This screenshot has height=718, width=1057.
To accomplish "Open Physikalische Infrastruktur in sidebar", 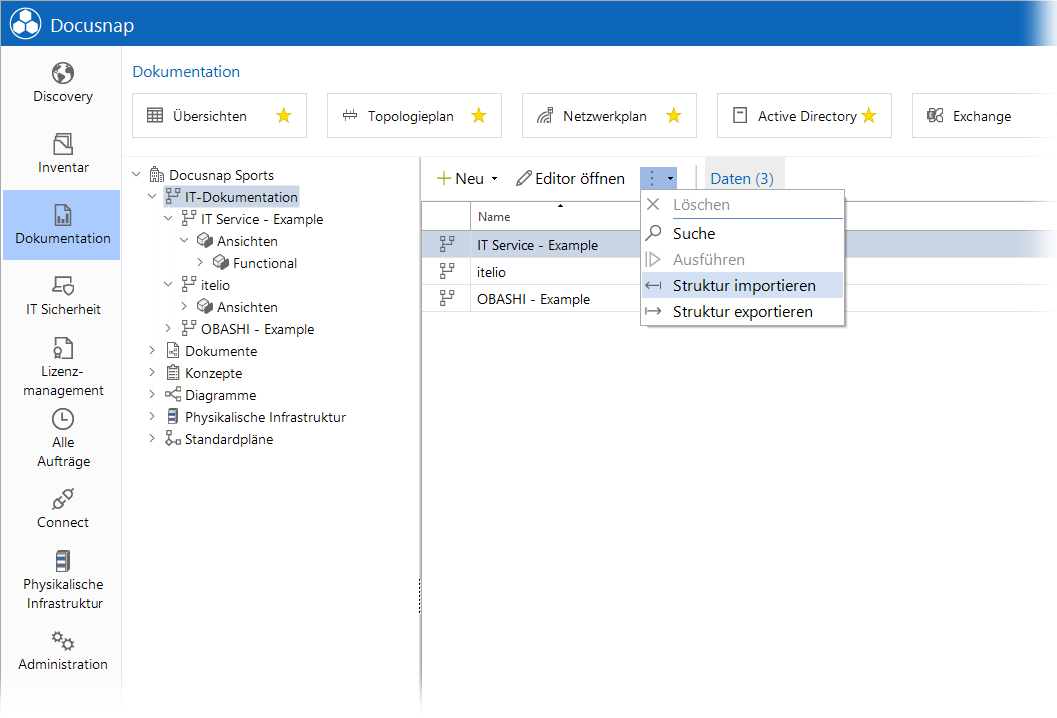I will point(63,580).
